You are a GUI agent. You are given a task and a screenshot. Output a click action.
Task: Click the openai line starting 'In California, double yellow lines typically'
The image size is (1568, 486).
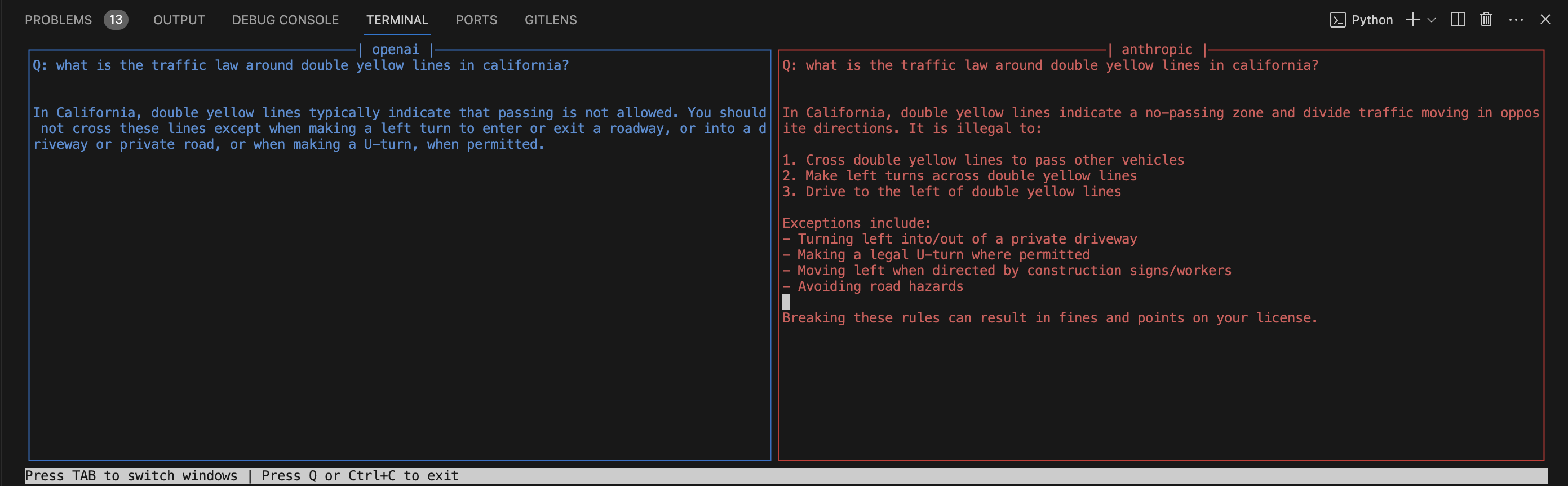coord(399,113)
